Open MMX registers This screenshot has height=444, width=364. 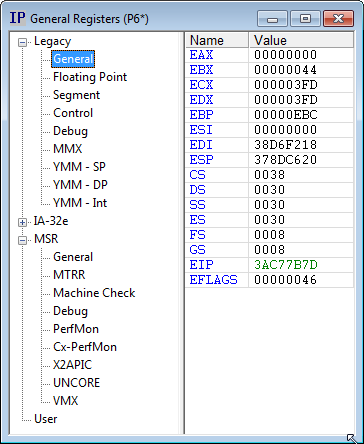(x=67, y=149)
